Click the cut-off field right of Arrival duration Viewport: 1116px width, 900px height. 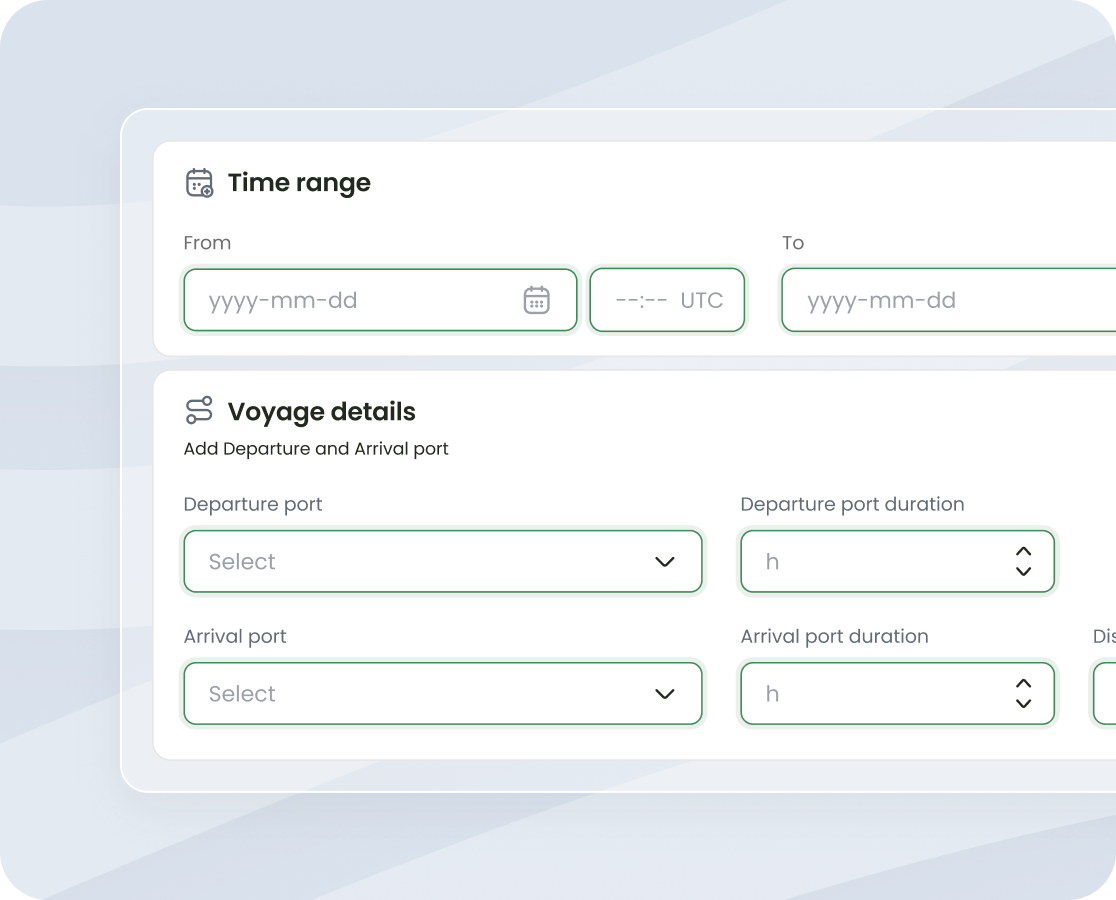1105,694
